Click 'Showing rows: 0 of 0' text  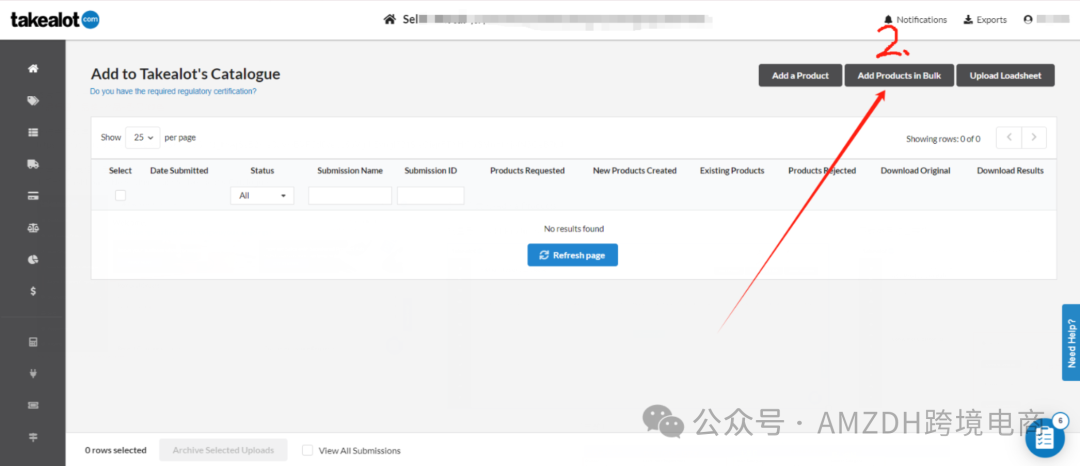(x=943, y=139)
